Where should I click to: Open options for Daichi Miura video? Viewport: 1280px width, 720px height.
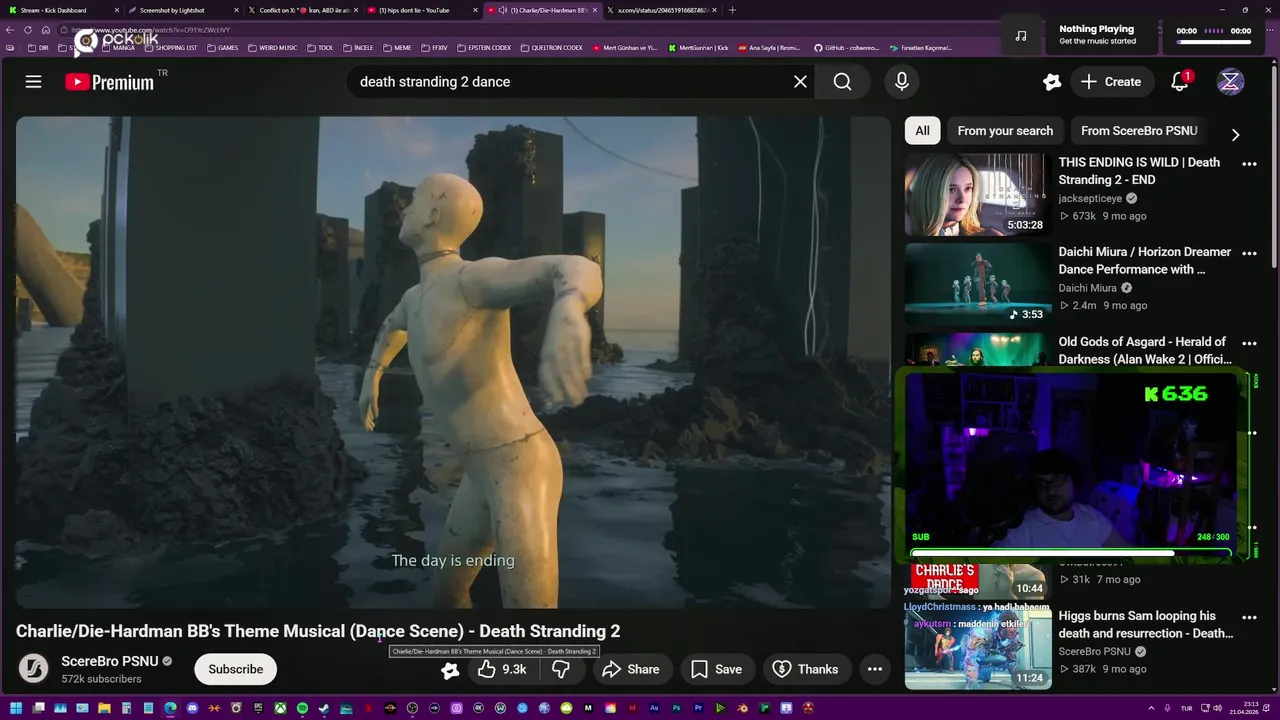click(1249, 254)
